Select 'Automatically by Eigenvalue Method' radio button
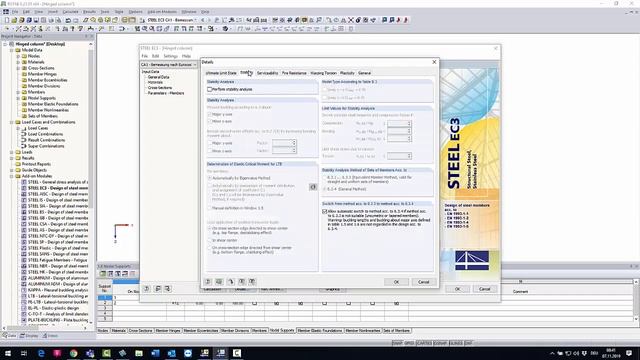The width and height of the screenshot is (640, 360). [x=210, y=178]
